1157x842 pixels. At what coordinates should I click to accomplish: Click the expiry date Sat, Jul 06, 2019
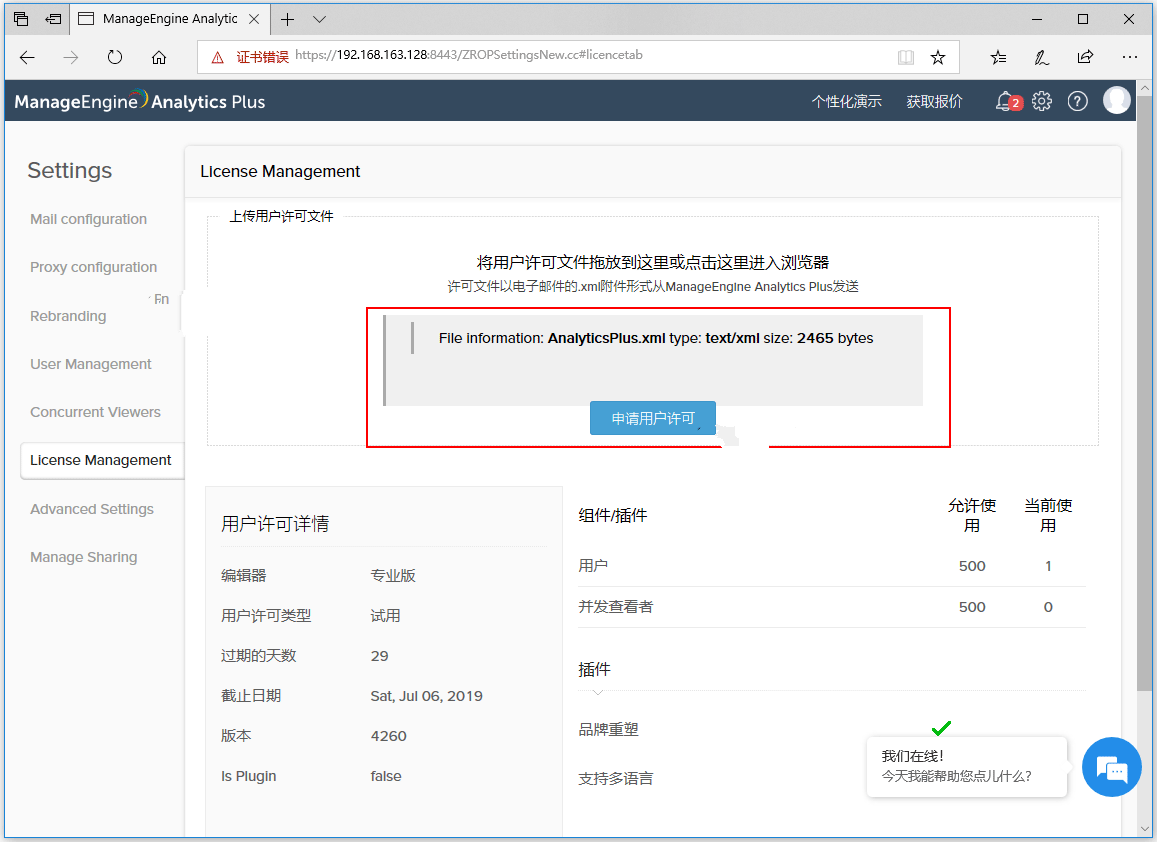click(426, 696)
